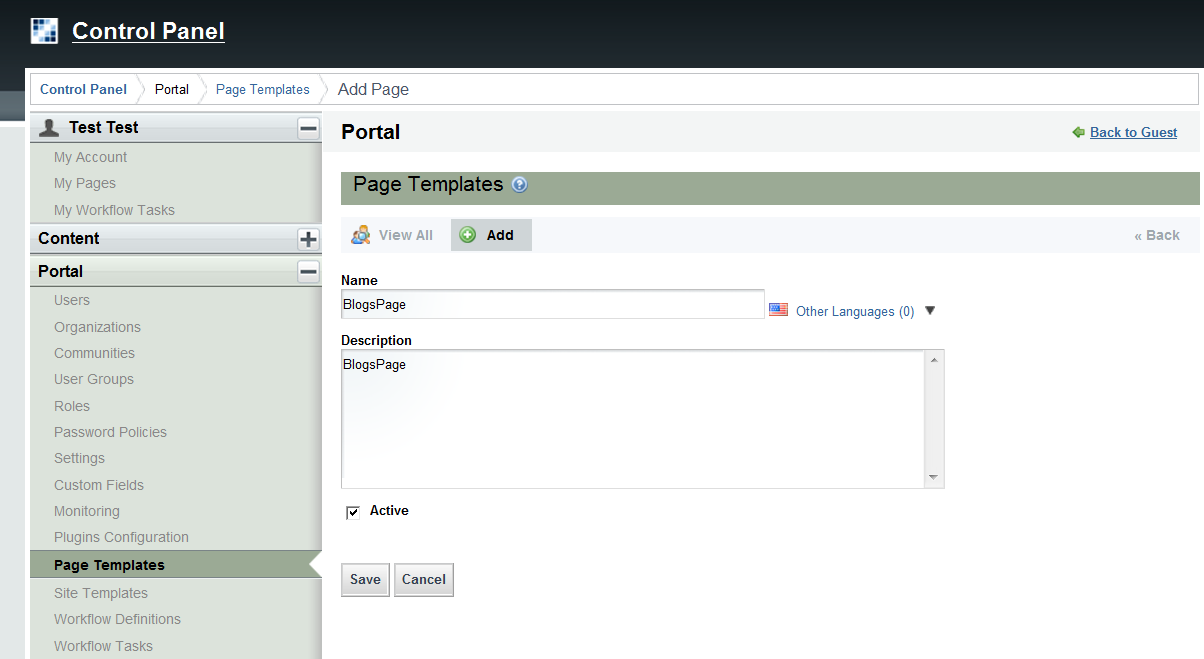Uncheck the Active checkbox
Image resolution: width=1204 pixels, height=659 pixels.
tap(353, 512)
